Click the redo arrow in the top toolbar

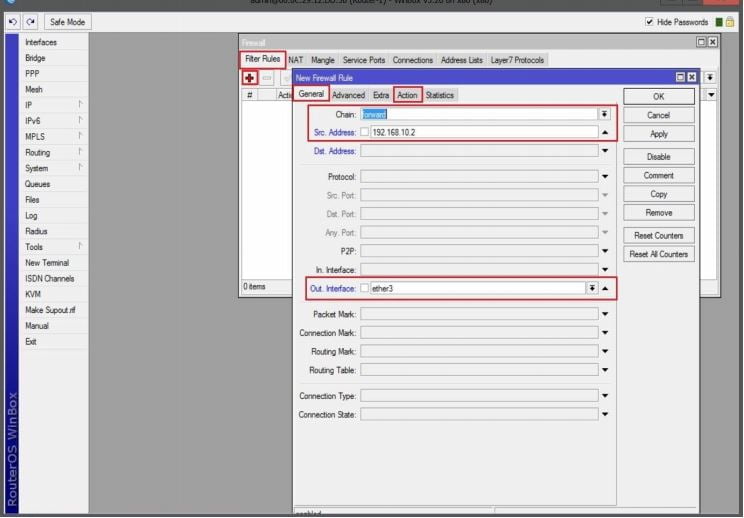click(29, 22)
